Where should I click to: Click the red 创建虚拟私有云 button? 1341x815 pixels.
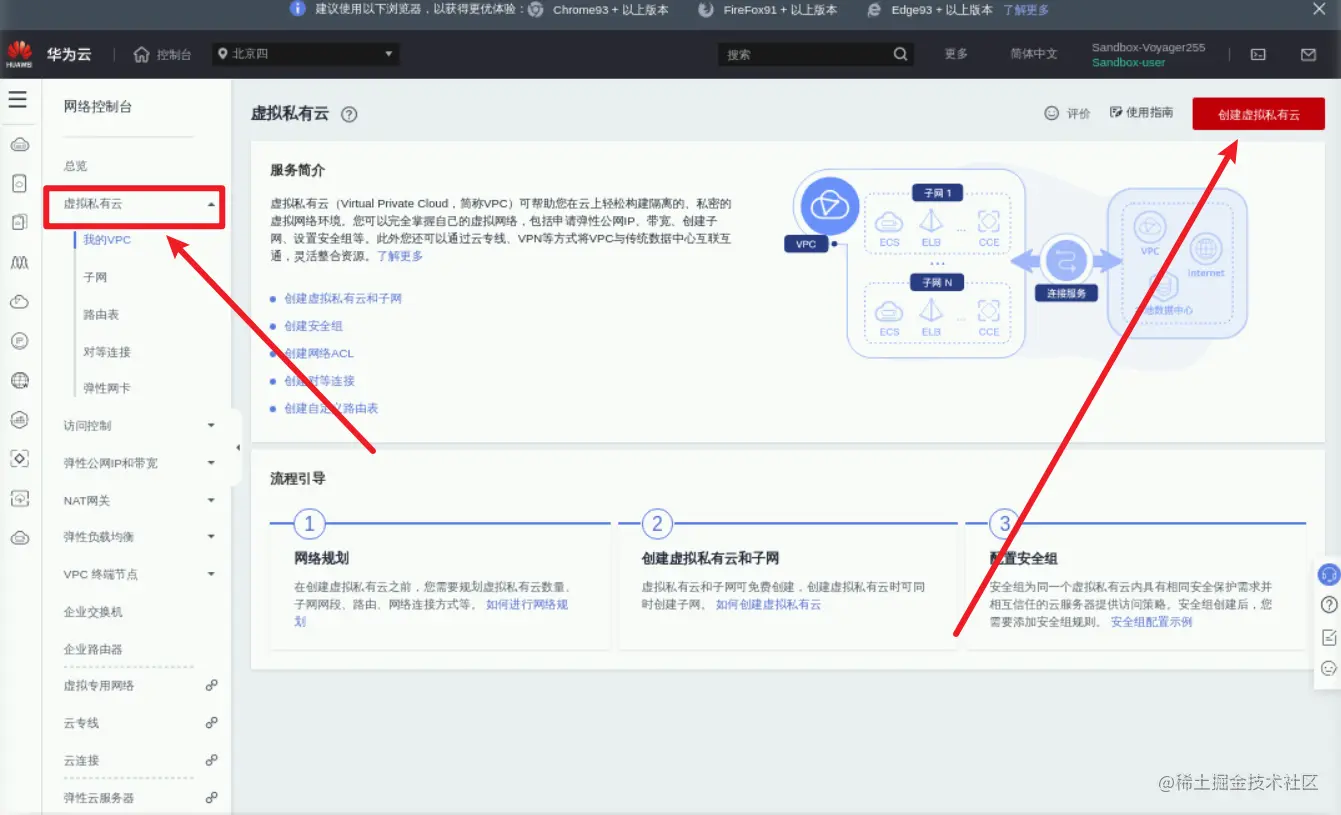(x=1258, y=114)
